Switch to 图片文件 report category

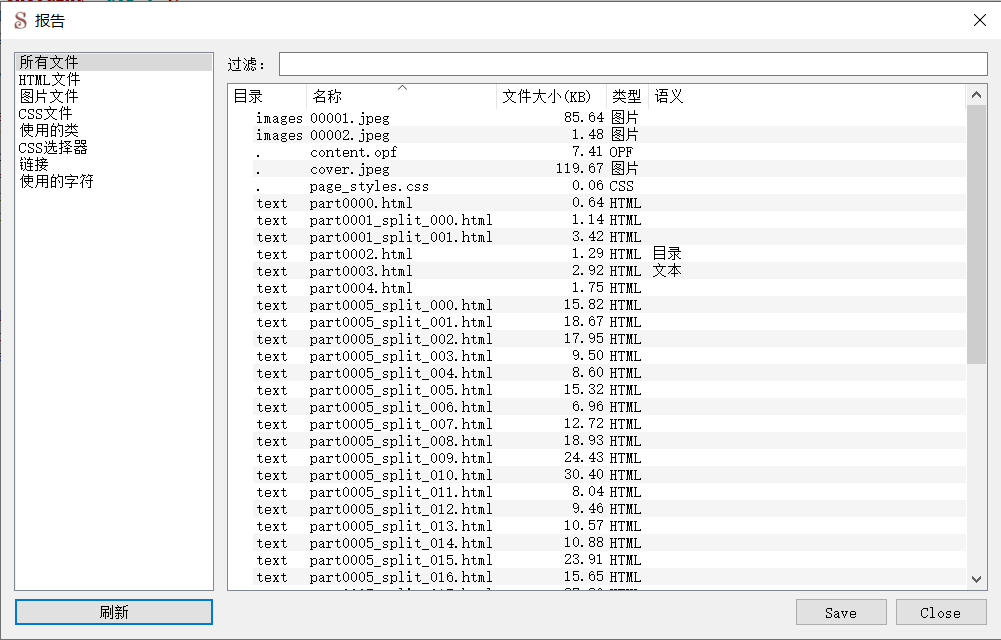[48, 97]
